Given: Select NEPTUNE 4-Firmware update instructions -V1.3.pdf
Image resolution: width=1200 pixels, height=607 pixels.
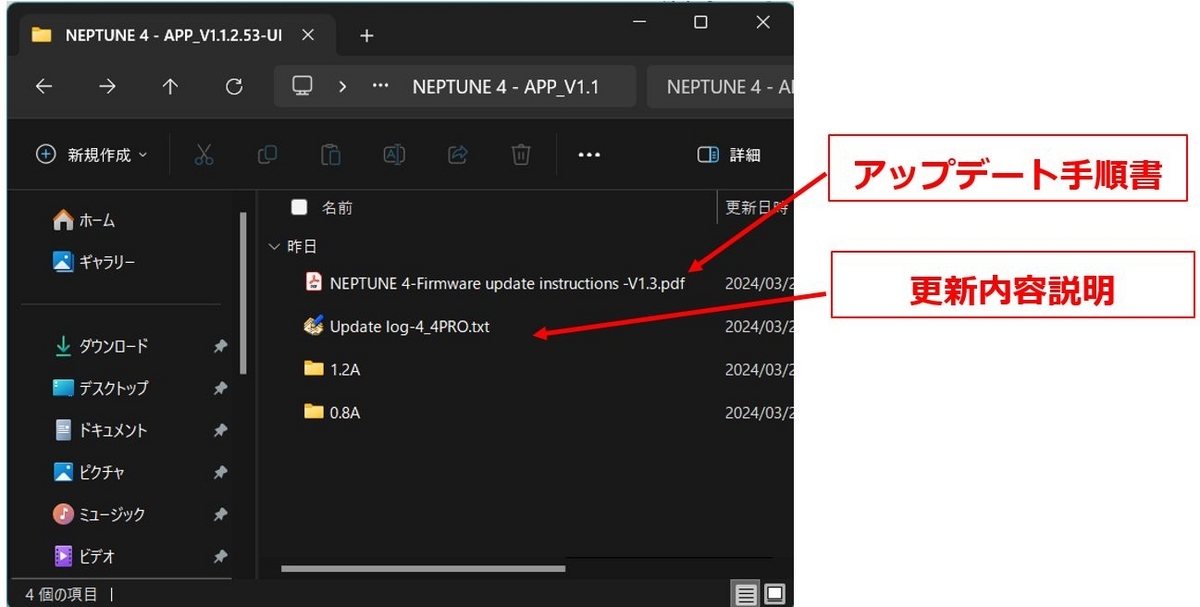Looking at the screenshot, I should [507, 283].
